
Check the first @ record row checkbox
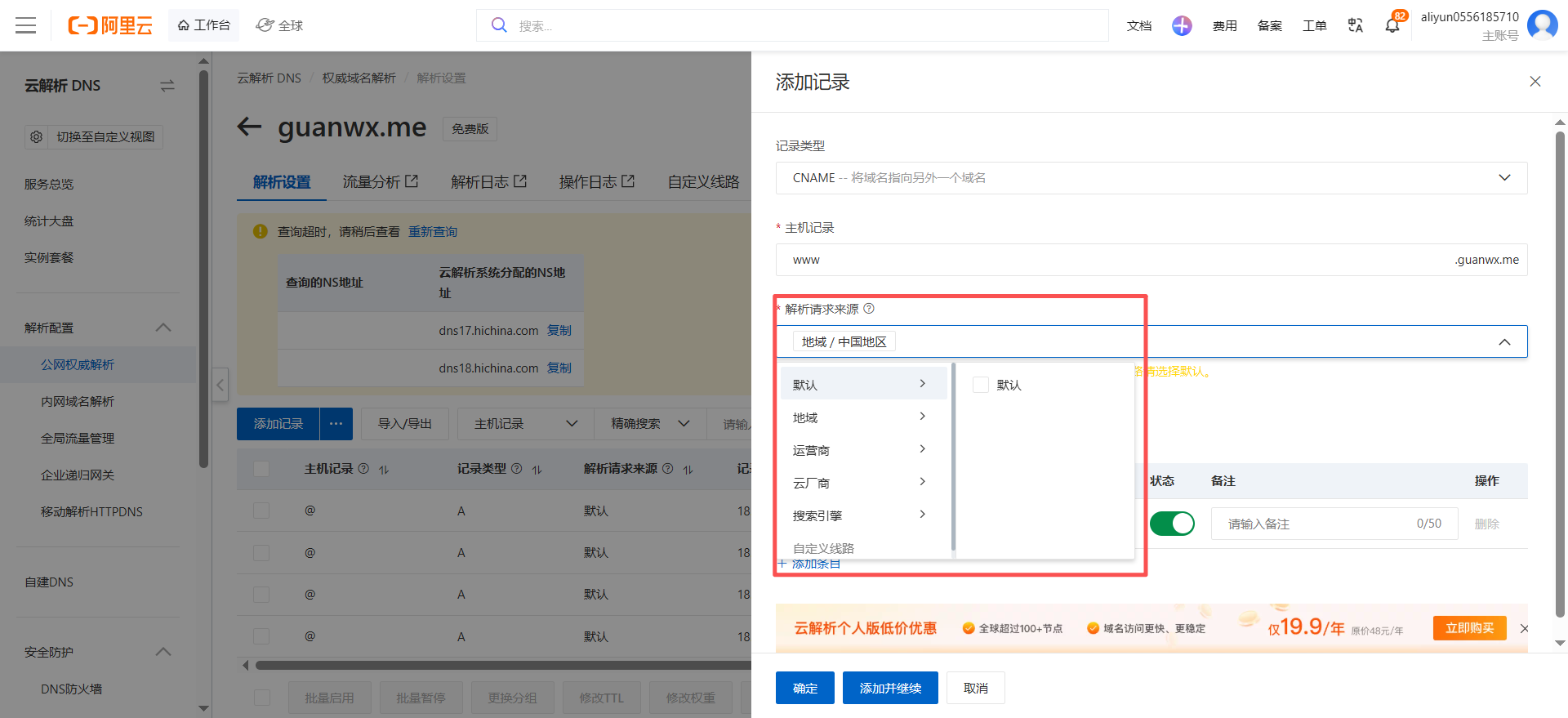pyautogui.click(x=261, y=511)
